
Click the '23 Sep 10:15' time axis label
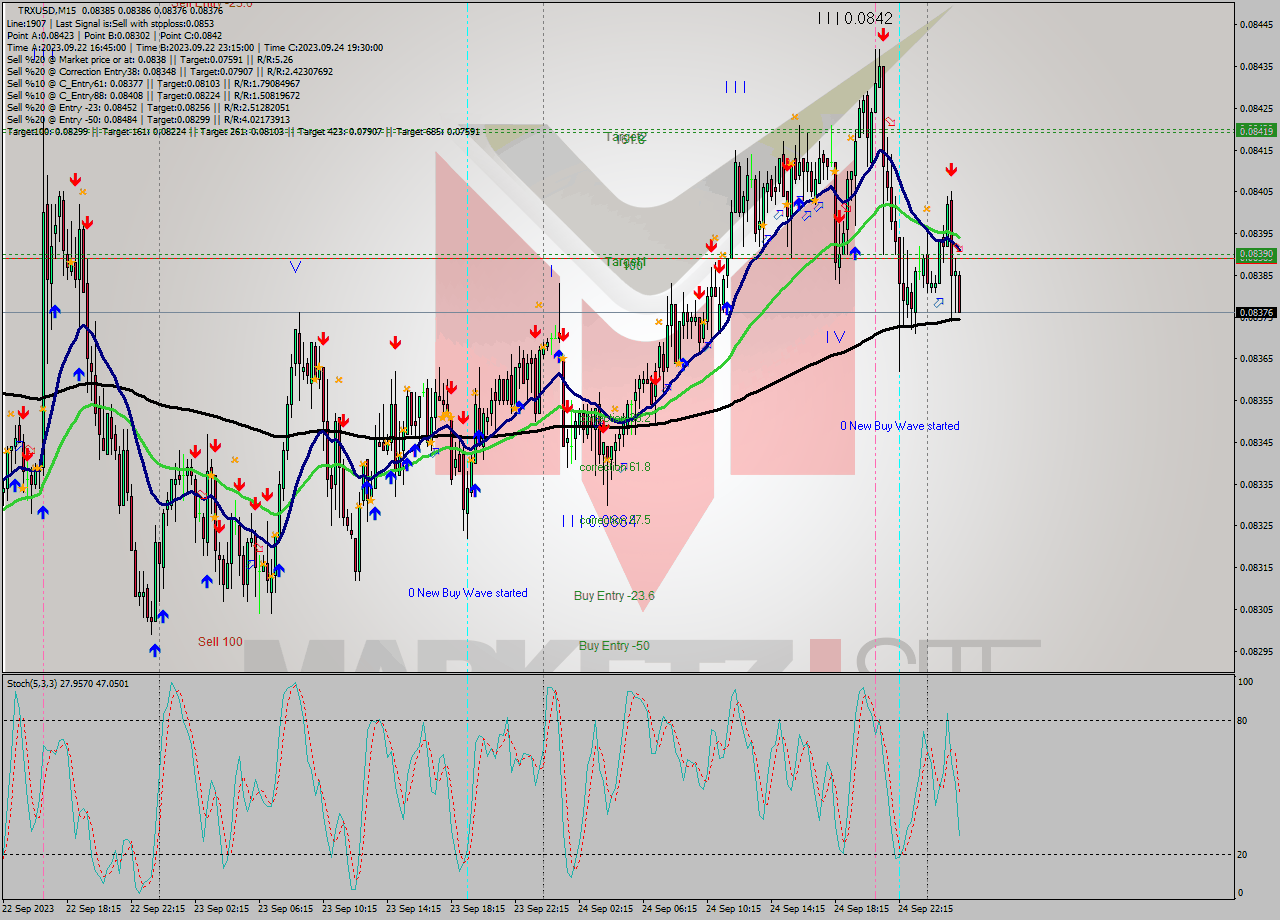[350, 909]
